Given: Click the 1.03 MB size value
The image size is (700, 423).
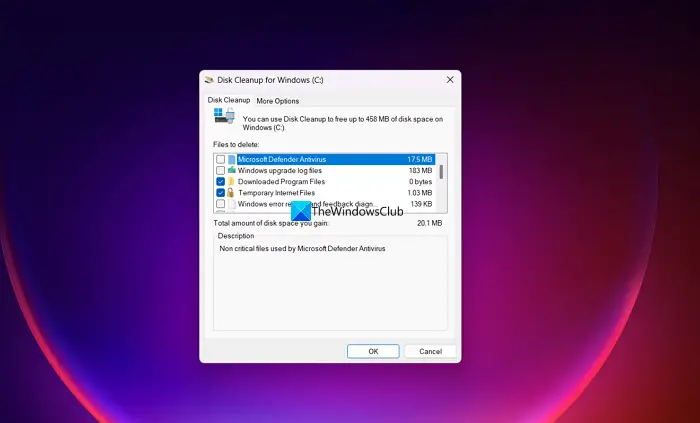Looking at the screenshot, I should [x=420, y=193].
